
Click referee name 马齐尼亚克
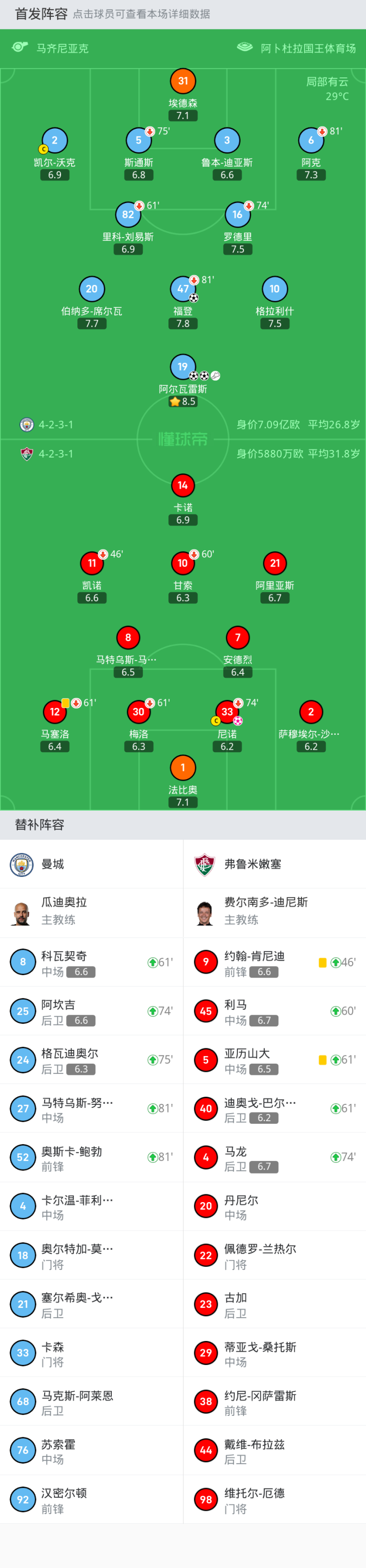click(x=63, y=48)
